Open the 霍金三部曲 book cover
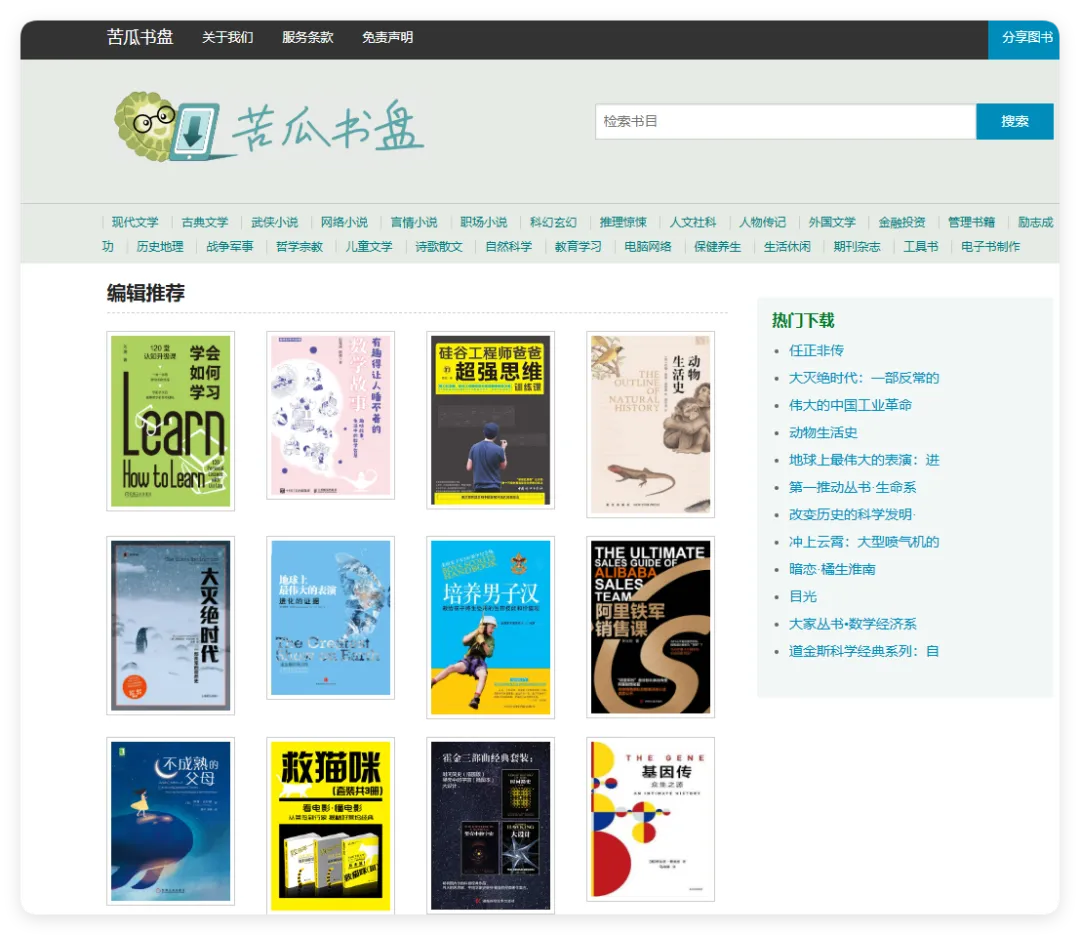Image resolution: width=1080 pixels, height=935 pixels. (490, 826)
